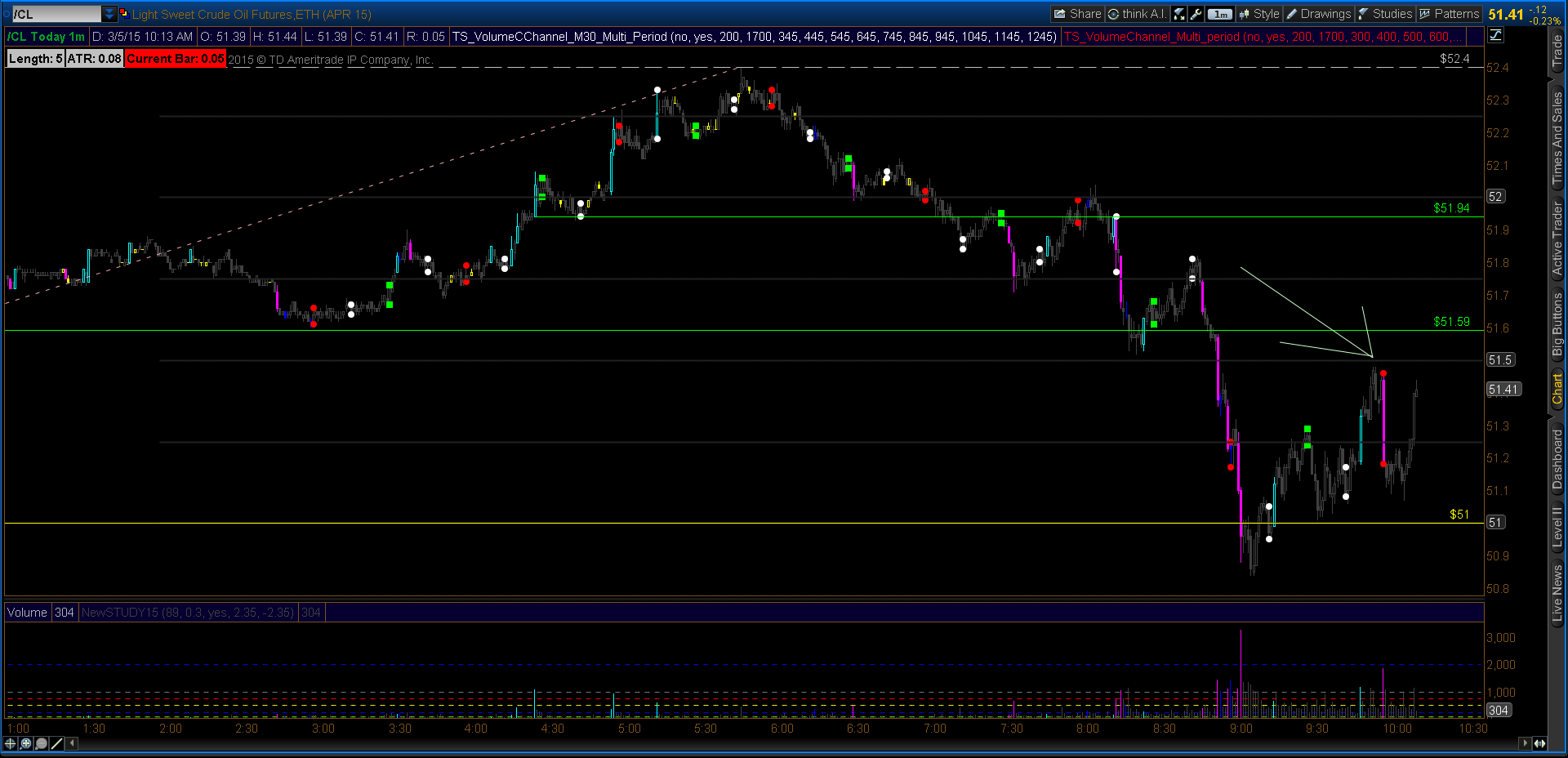1568x758 pixels.
Task: Click the D: 3/5/15 10:13 AM value
Action: click(x=143, y=37)
